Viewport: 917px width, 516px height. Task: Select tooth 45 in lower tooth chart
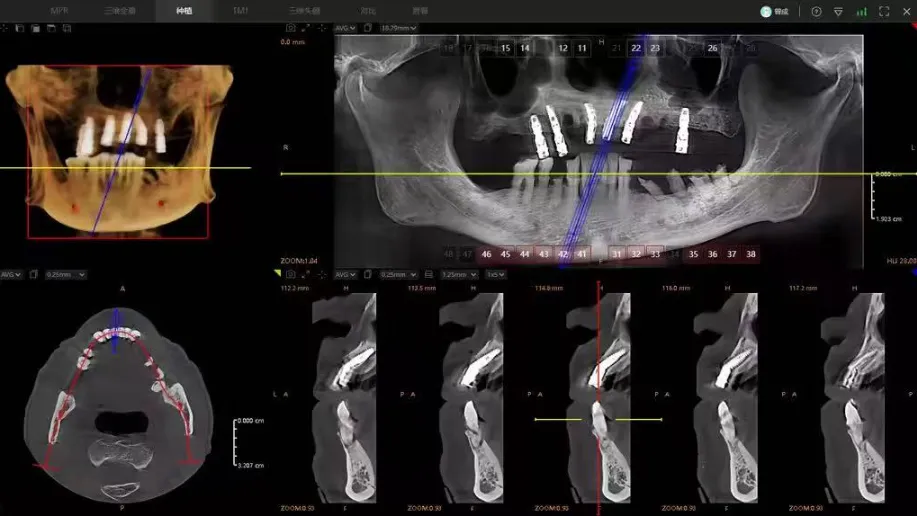505,254
